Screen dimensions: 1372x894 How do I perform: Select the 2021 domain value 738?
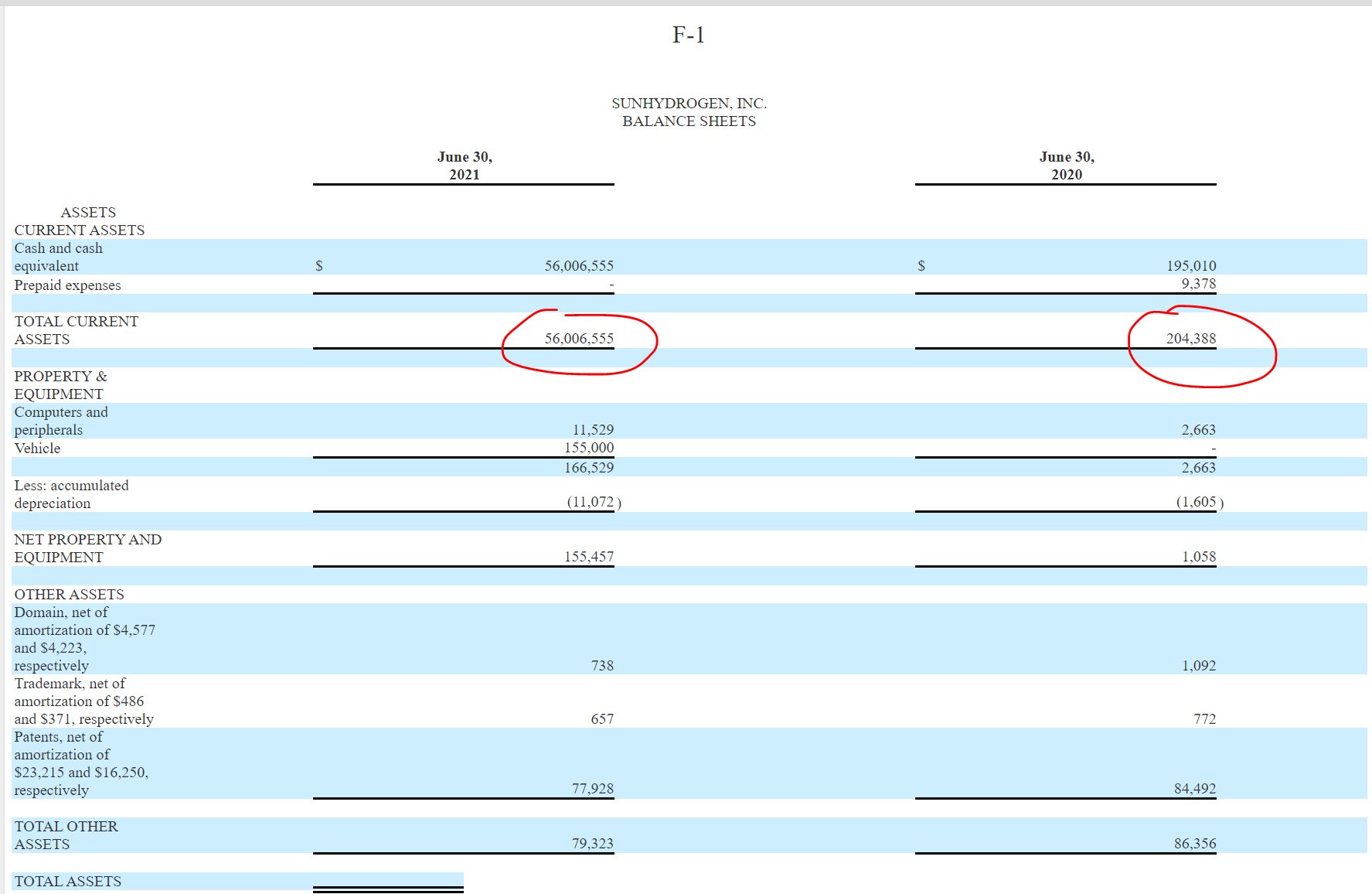(602, 665)
